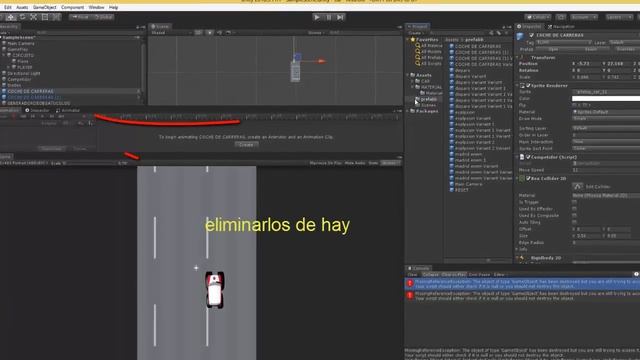Click the Edit Collider icon button

point(577,187)
